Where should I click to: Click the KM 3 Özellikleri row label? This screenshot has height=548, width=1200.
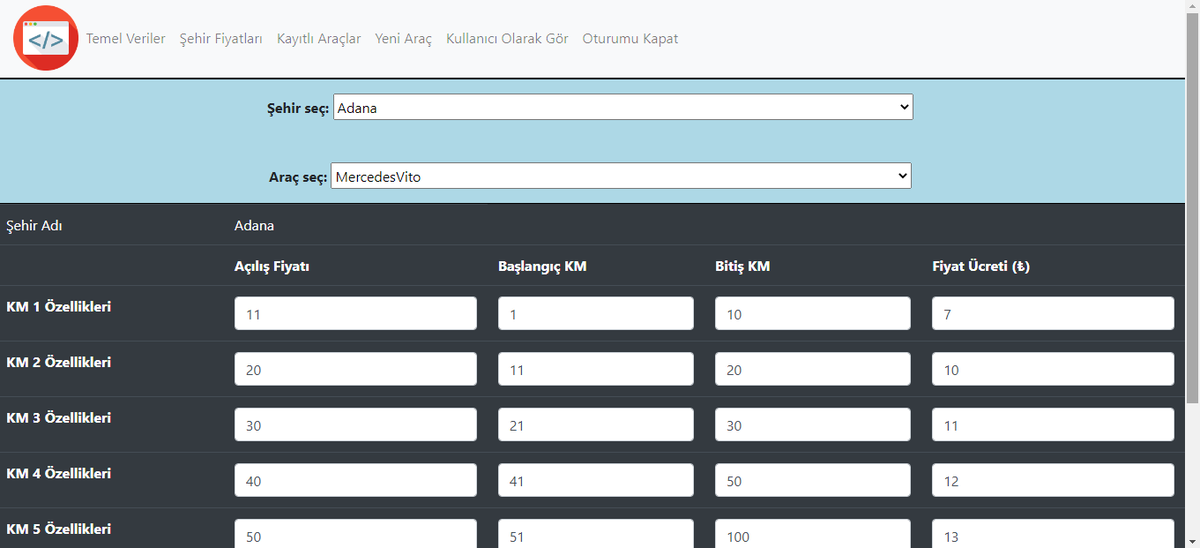[58, 418]
